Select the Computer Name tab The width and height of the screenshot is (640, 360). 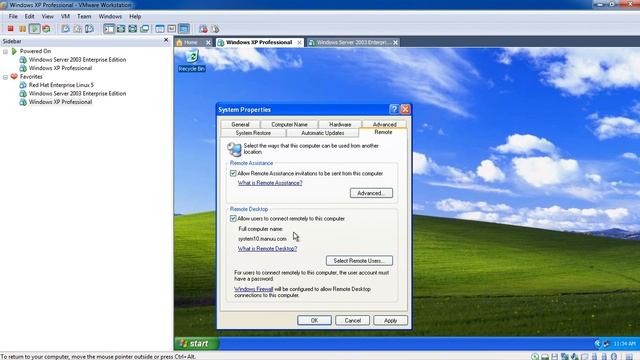point(289,124)
